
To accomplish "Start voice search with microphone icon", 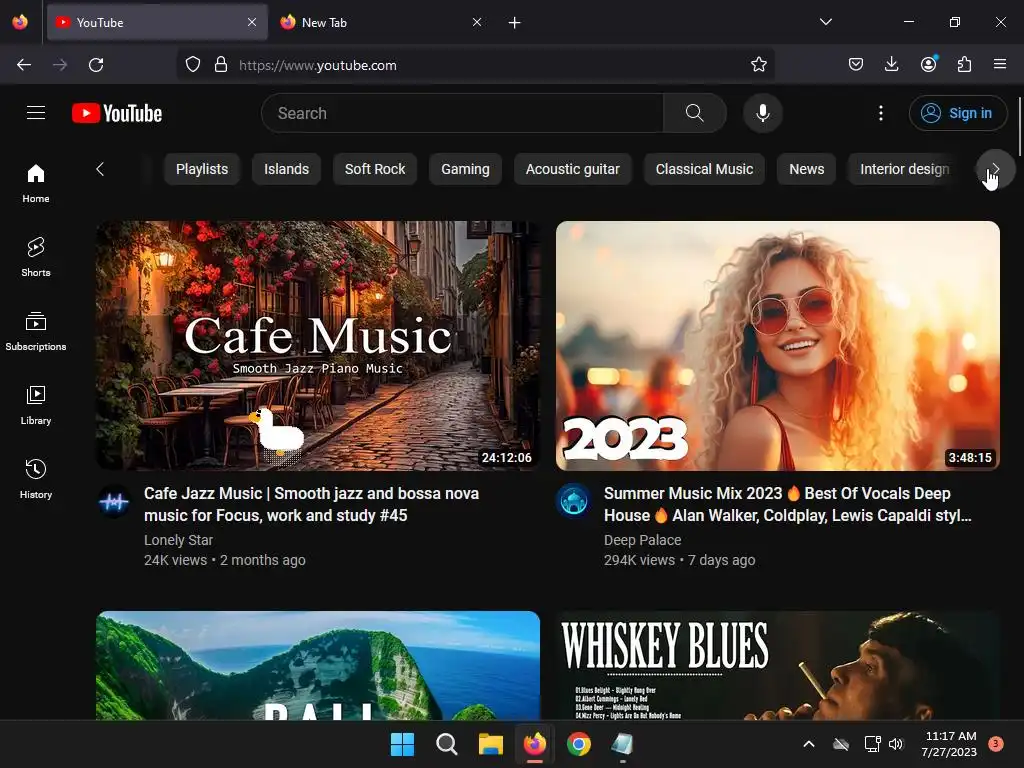I will [x=762, y=113].
